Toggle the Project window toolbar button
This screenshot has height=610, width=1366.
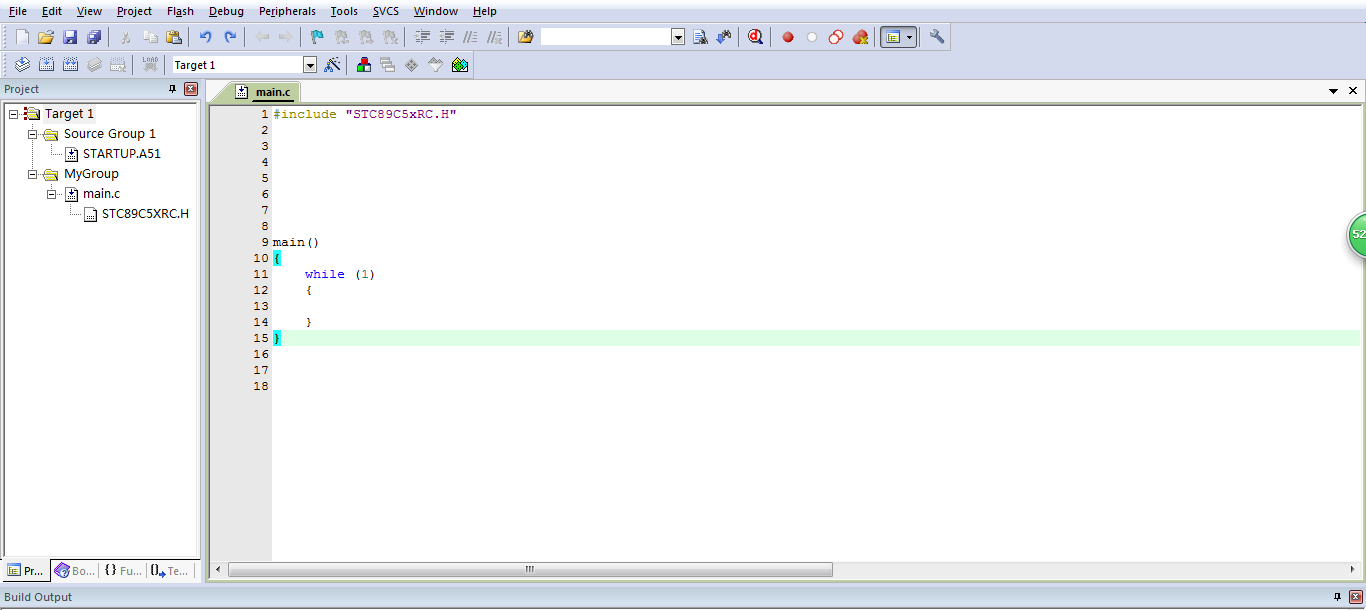pyautogui.click(x=892, y=37)
